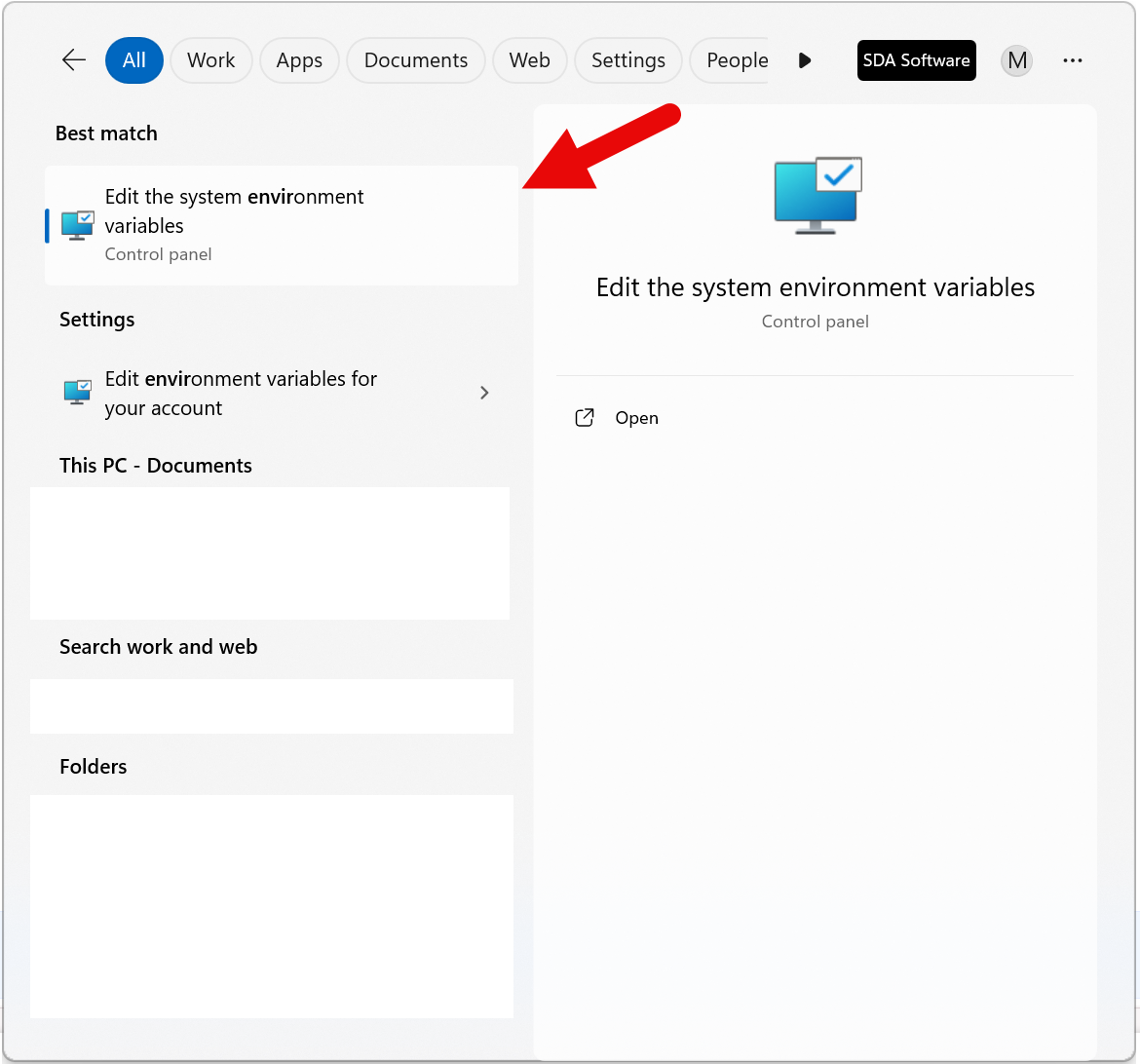Open the M account avatar
Screen dimensions: 1140x1064
click(x=1016, y=60)
